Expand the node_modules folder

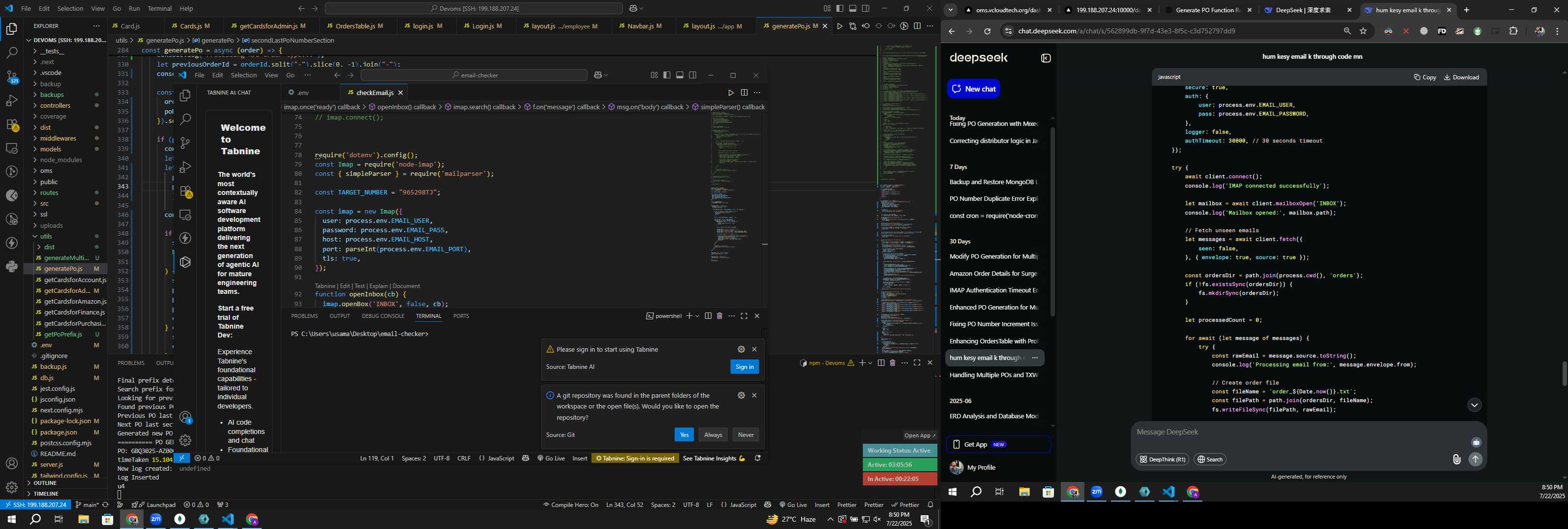coord(61,160)
